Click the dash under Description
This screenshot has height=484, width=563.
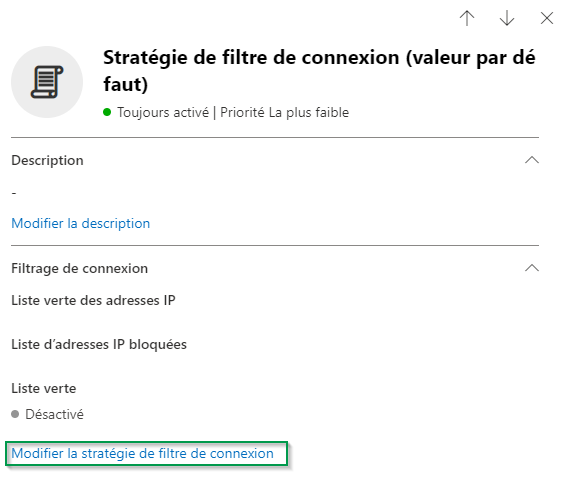click(x=14, y=193)
